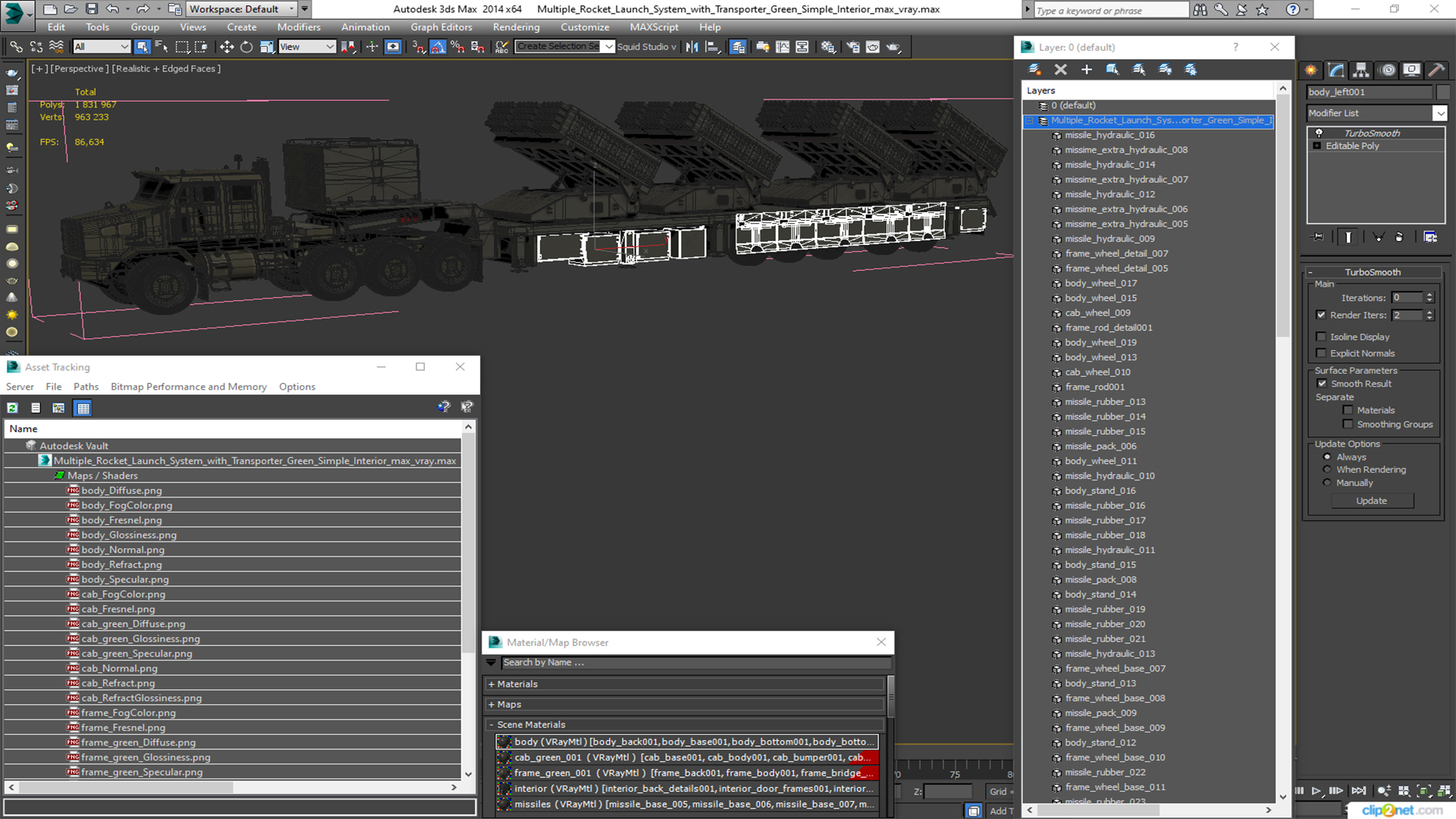The width and height of the screenshot is (1456, 819).
Task: Select the Always update option
Action: click(1327, 457)
